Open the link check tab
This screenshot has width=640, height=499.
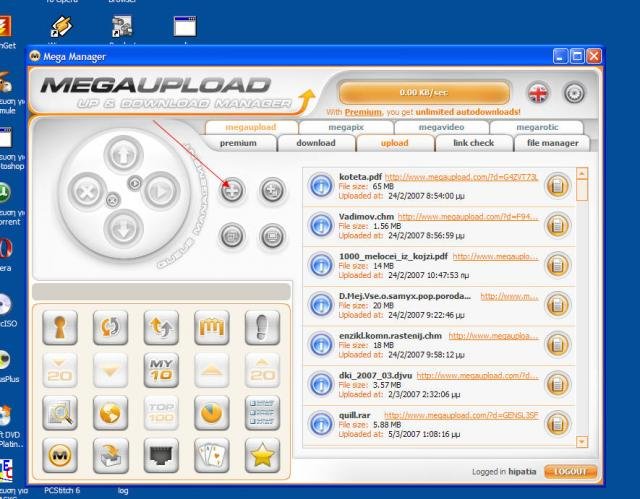(x=473, y=143)
